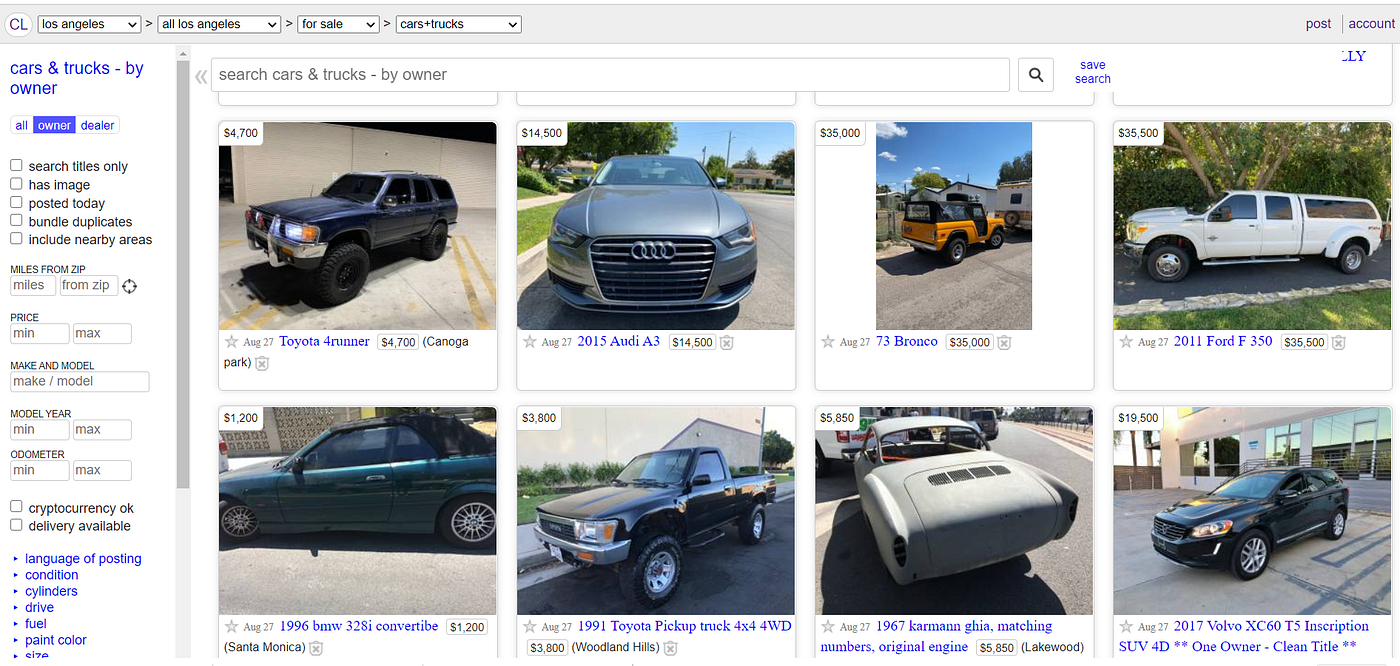Open the los angeles site dropdown
1400x666 pixels.
[89, 24]
